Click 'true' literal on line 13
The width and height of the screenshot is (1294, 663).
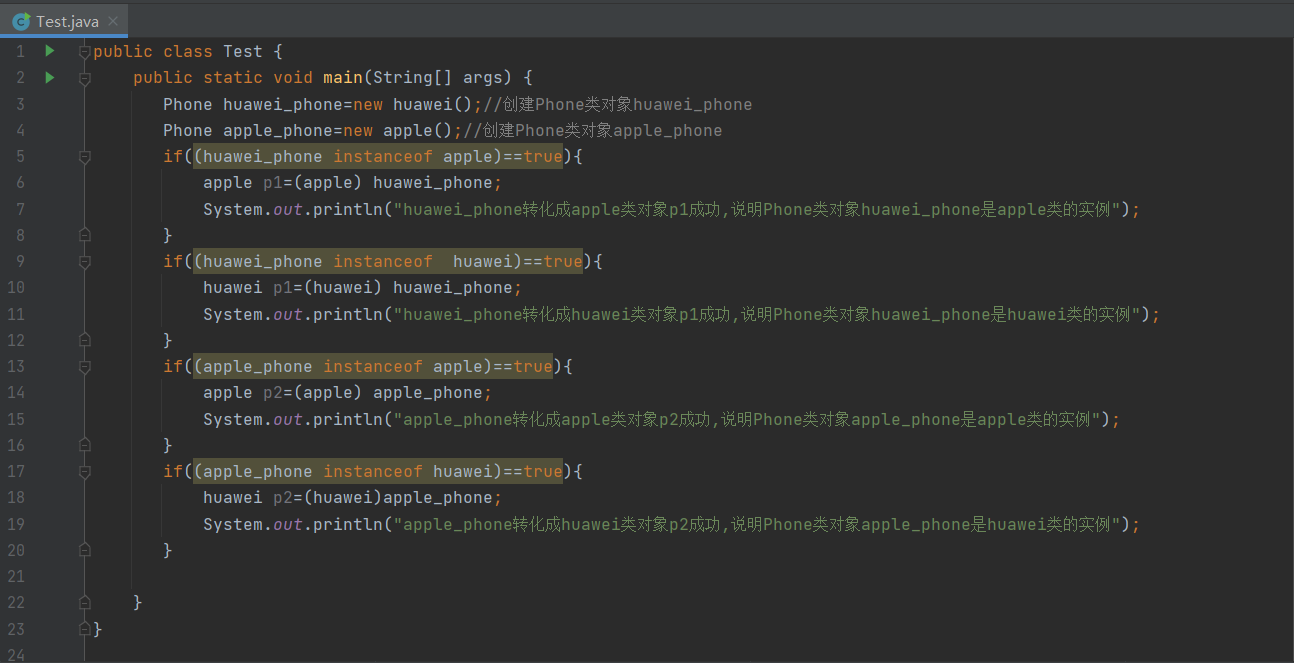point(533,366)
